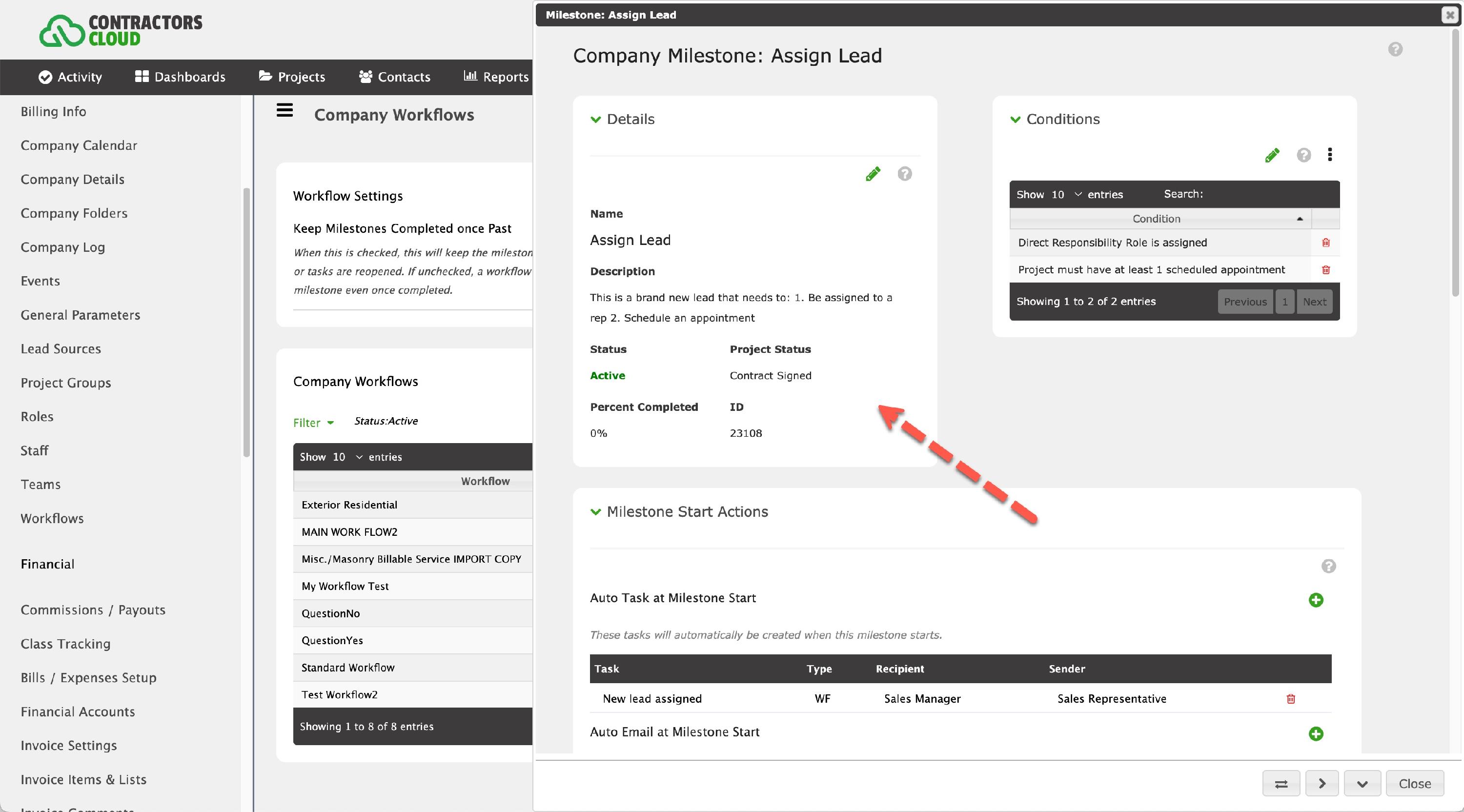Click 'Direct Responsibility Role is assigned' condition text
Viewport: 1464px width, 812px height.
(x=1112, y=243)
